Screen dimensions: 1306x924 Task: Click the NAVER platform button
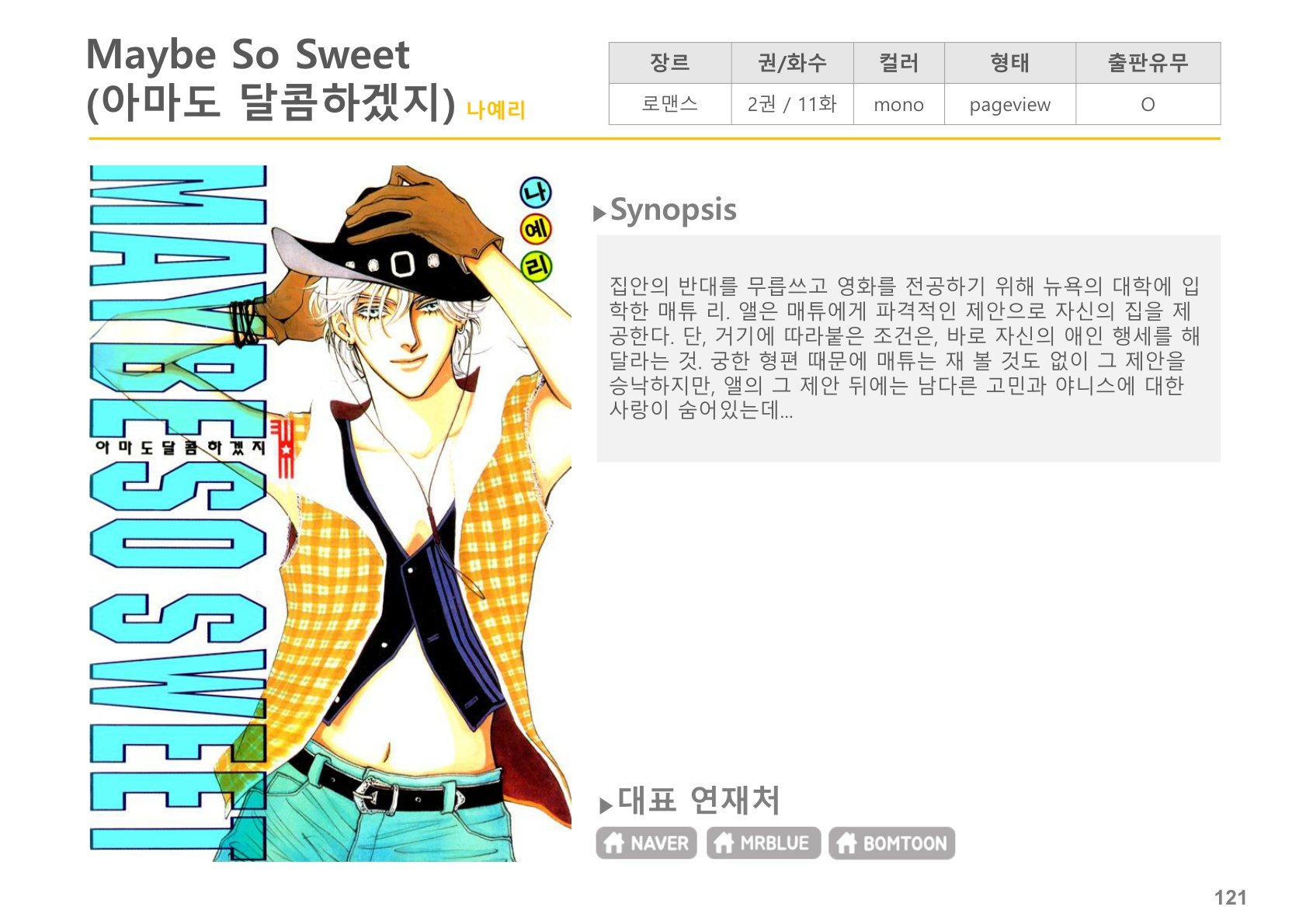646,842
